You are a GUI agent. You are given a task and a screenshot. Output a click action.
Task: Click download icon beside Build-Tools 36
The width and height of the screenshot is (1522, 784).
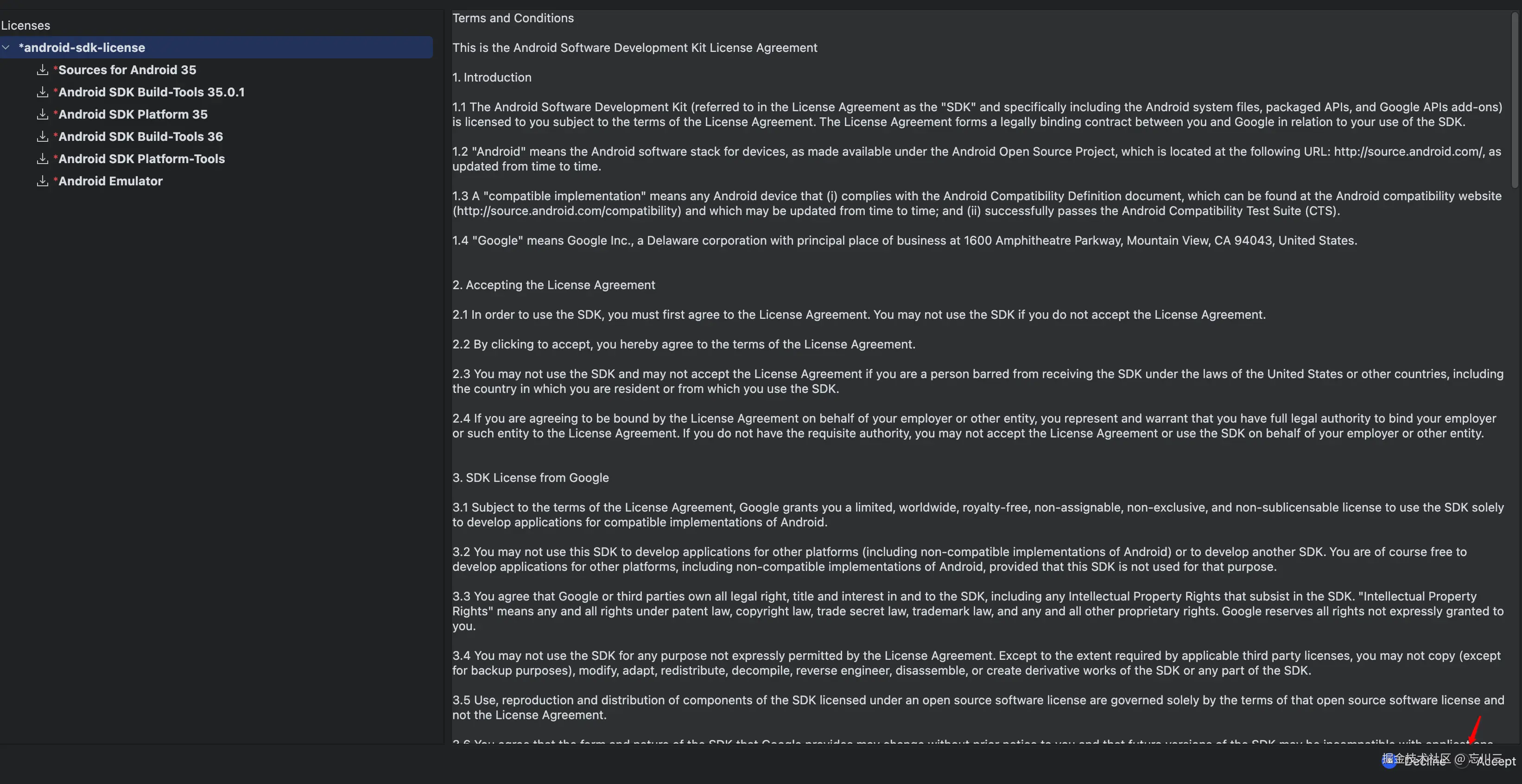[x=43, y=137]
